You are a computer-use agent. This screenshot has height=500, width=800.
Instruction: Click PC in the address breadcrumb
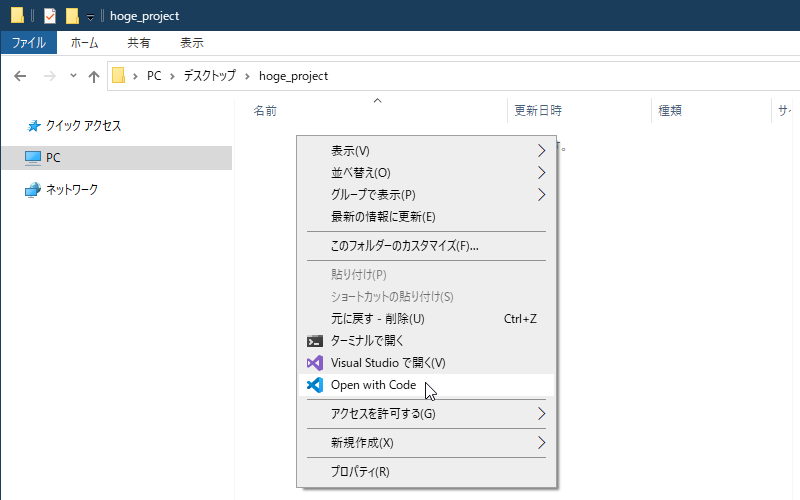pos(154,76)
